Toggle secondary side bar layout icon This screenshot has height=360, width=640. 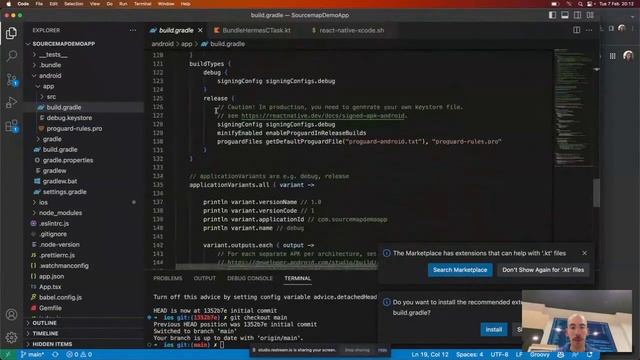coord(577,15)
